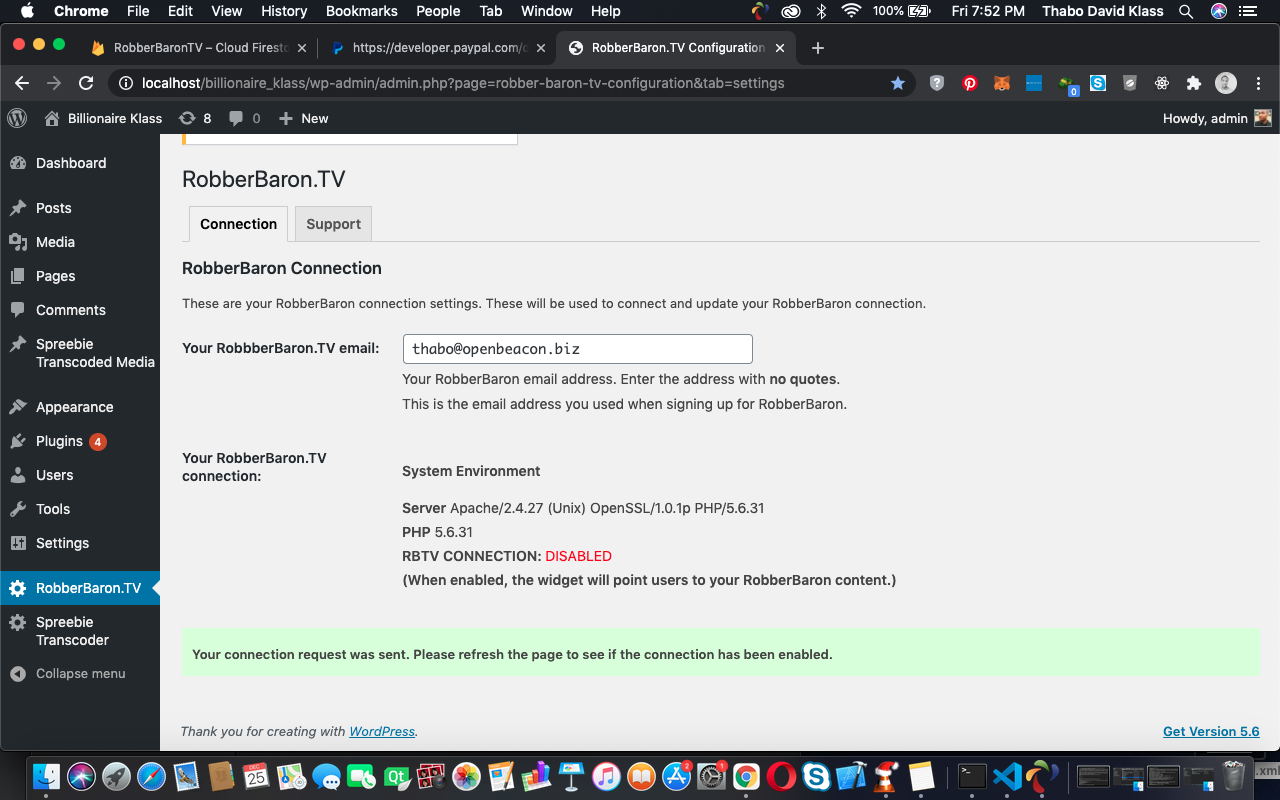Open Opera browser in Dock
Screen dimensions: 1280x800
(781, 776)
